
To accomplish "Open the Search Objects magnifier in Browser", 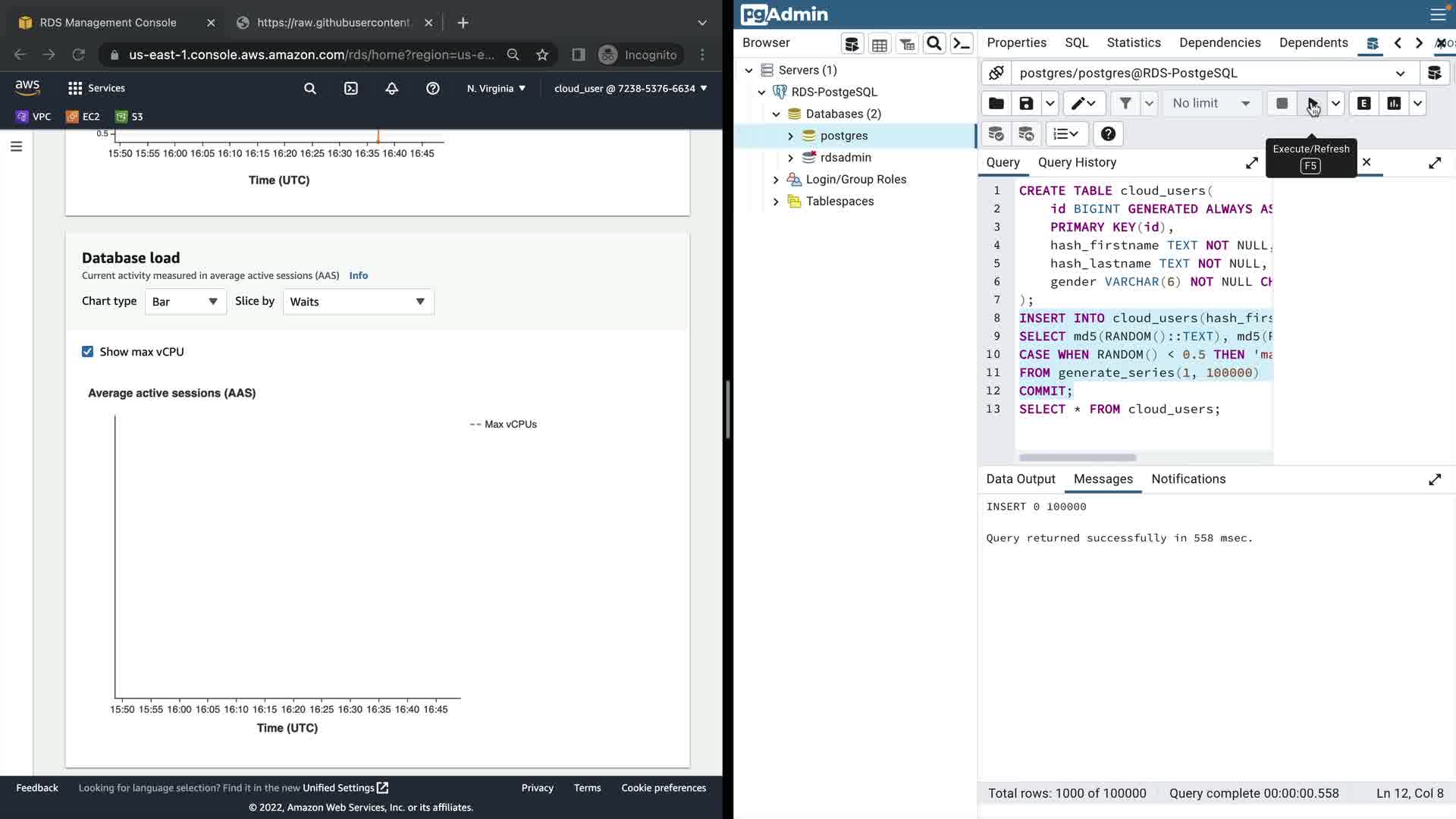I will point(934,44).
